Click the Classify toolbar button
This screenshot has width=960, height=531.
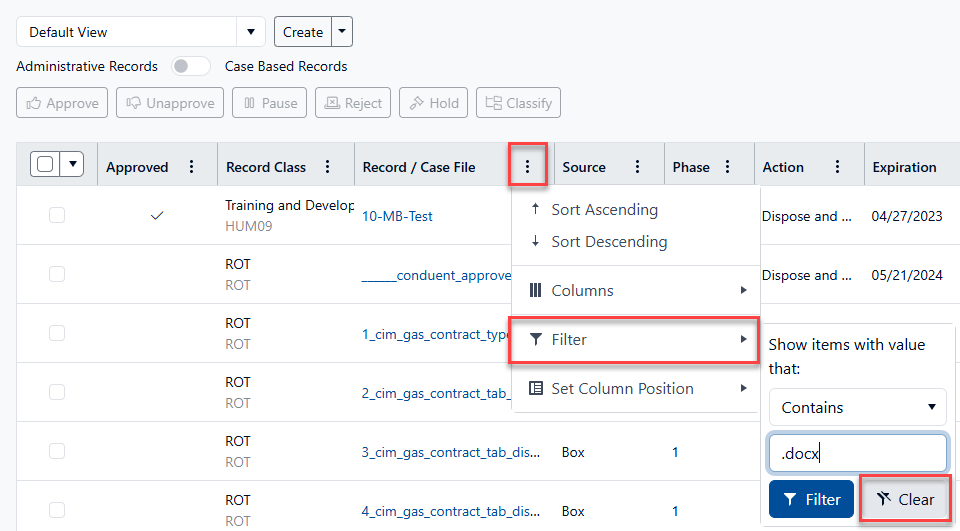coord(518,103)
